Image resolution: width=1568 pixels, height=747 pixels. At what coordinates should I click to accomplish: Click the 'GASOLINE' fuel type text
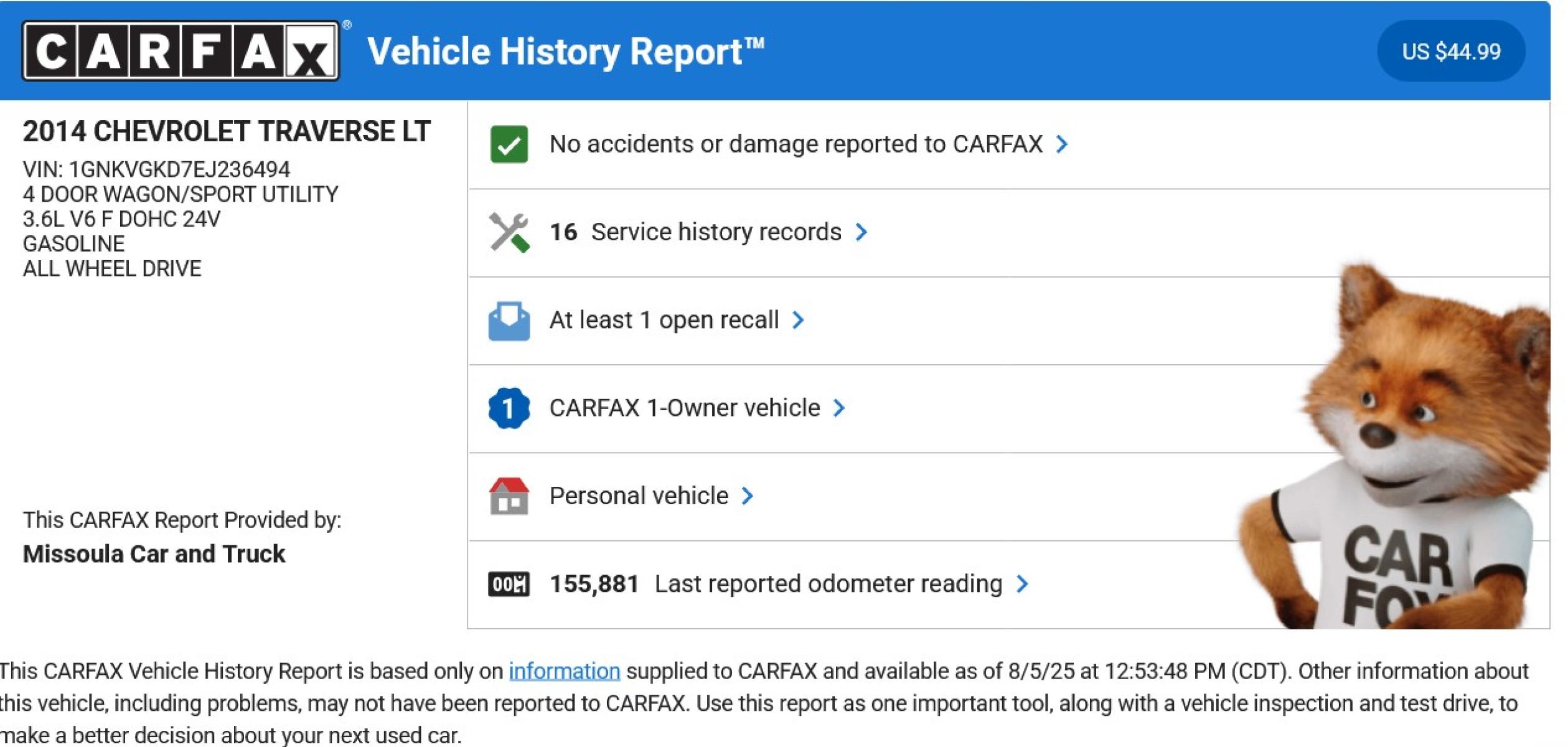point(73,244)
